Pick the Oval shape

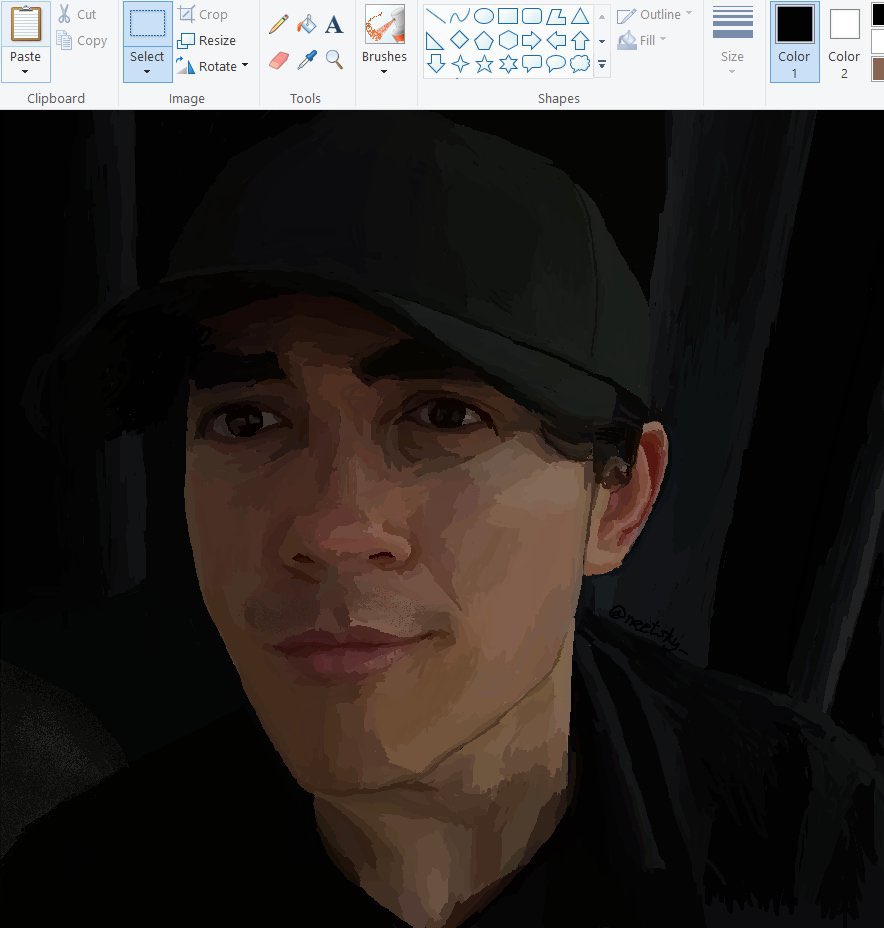pos(484,16)
